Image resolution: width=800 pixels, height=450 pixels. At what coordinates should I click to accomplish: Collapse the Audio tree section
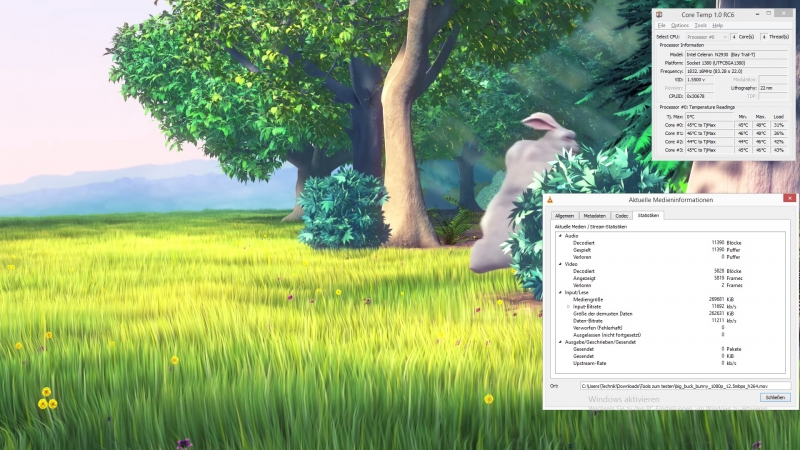[x=560, y=236]
